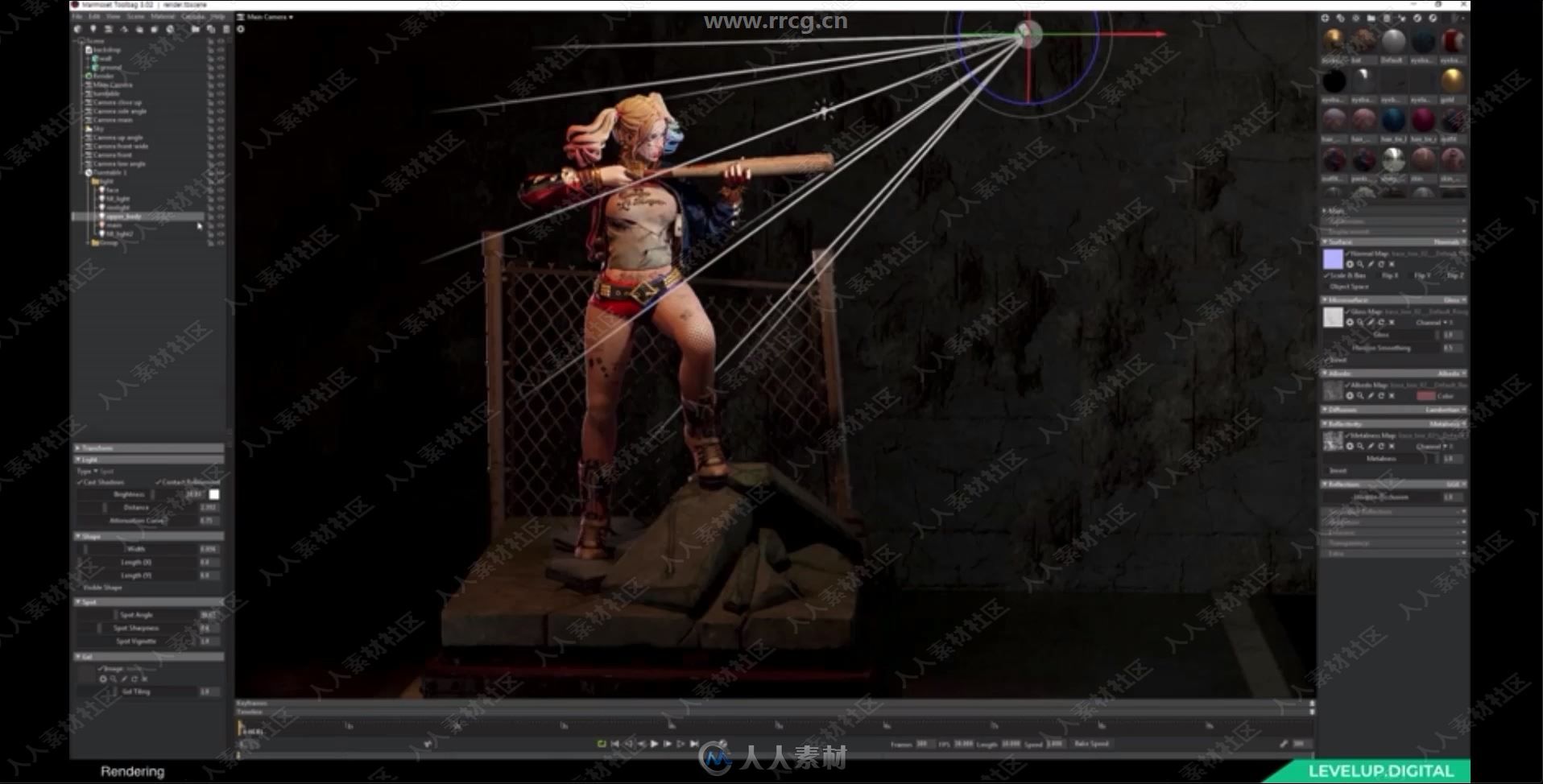The height and width of the screenshot is (784, 1543).
Task: Click the delete material trash icon
Action: [x=1387, y=18]
